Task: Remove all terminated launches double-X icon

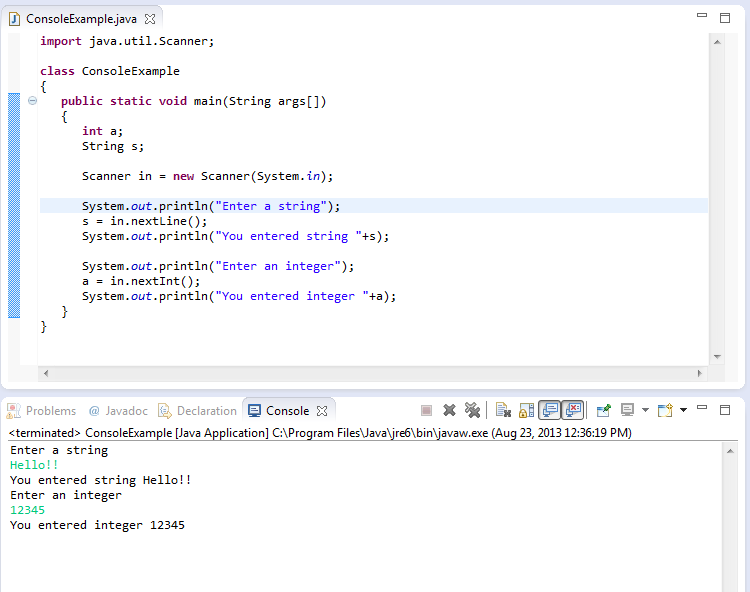Action: [472, 410]
